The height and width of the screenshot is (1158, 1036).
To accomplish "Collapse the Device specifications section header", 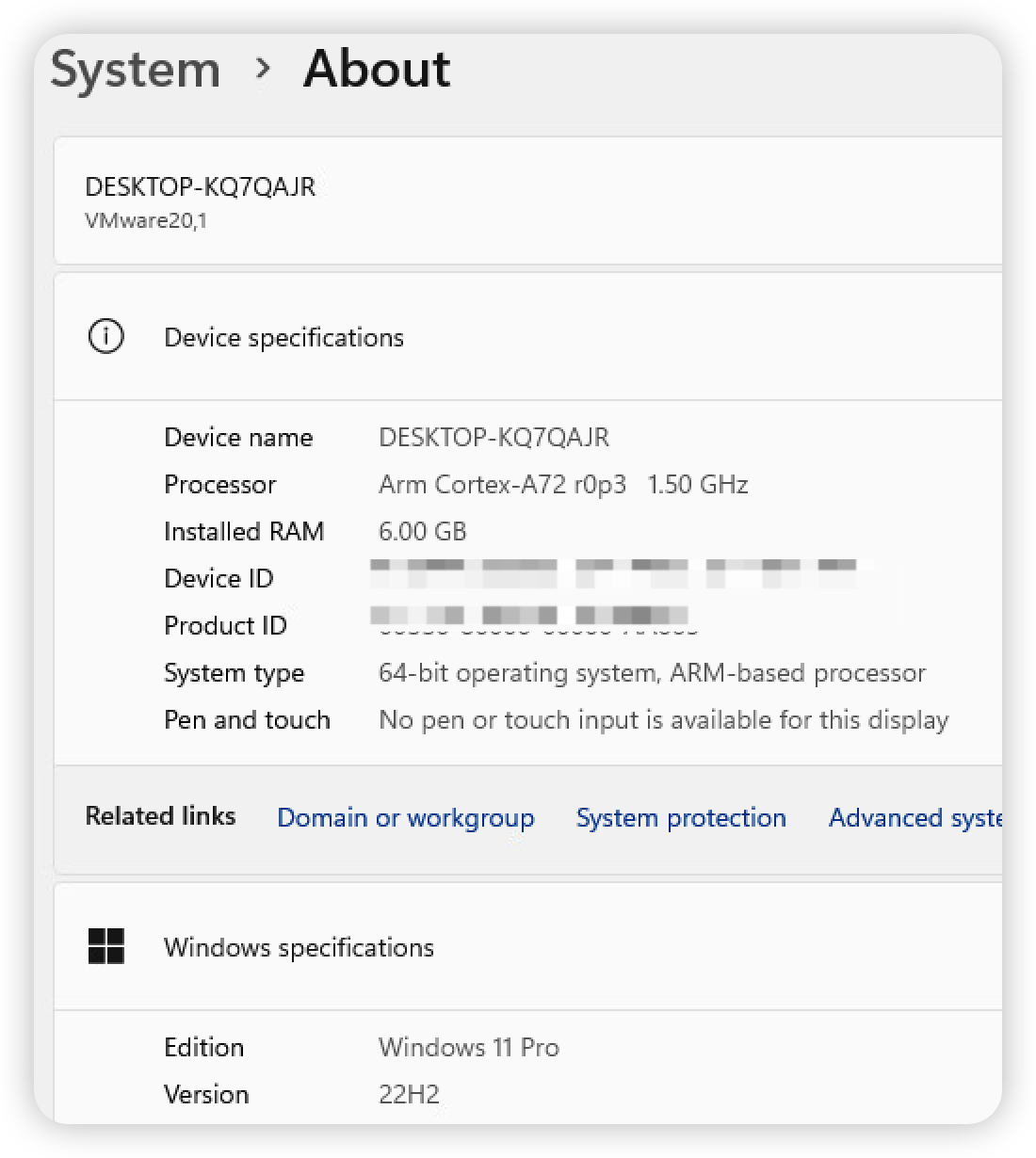I will click(x=528, y=337).
